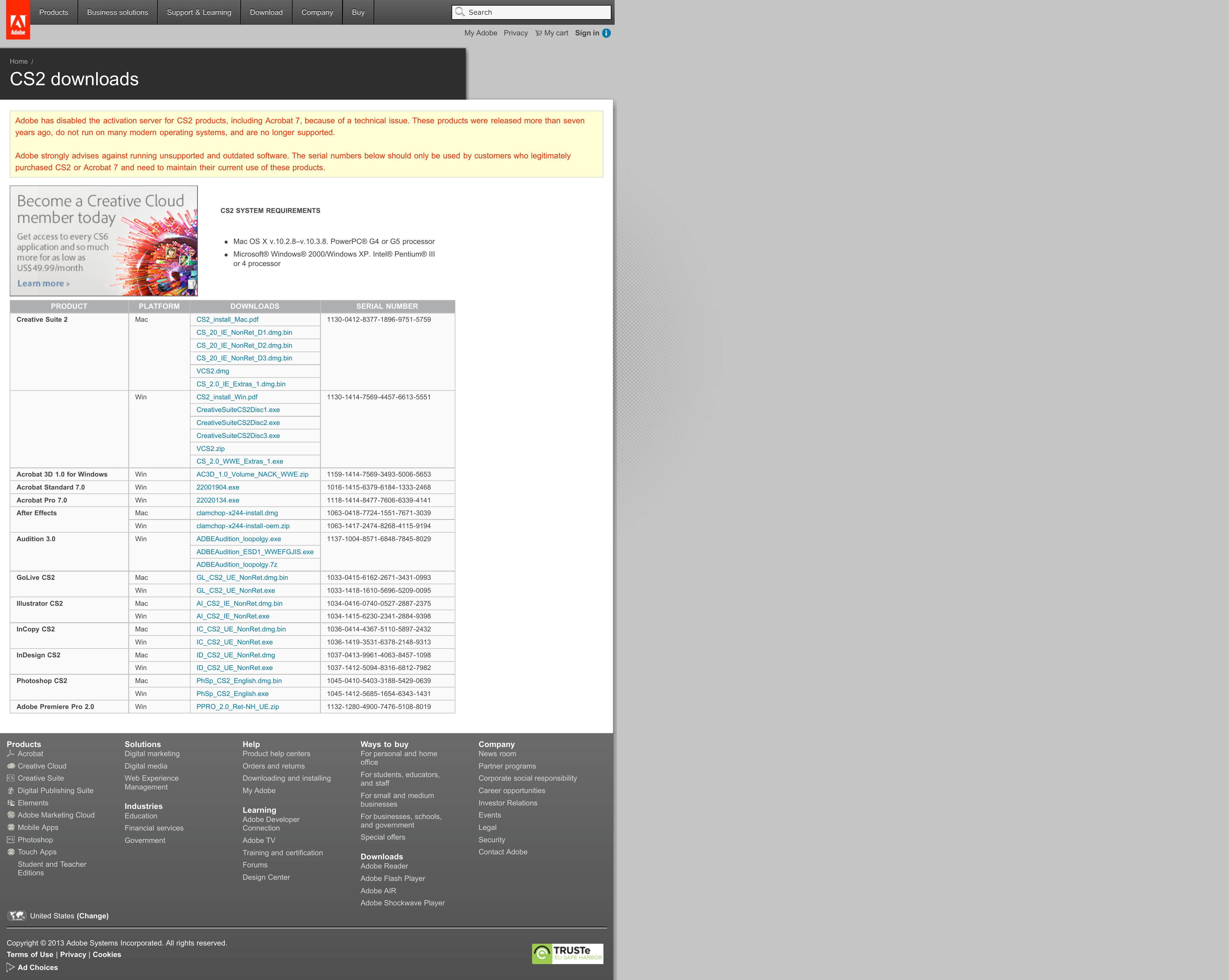Open the CS2_install_Mac.pdf link
Screen dimensions: 1229x980
[x=227, y=319]
